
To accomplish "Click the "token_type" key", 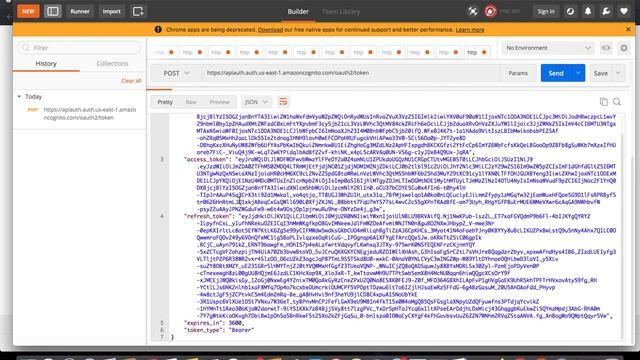I will point(203,330).
